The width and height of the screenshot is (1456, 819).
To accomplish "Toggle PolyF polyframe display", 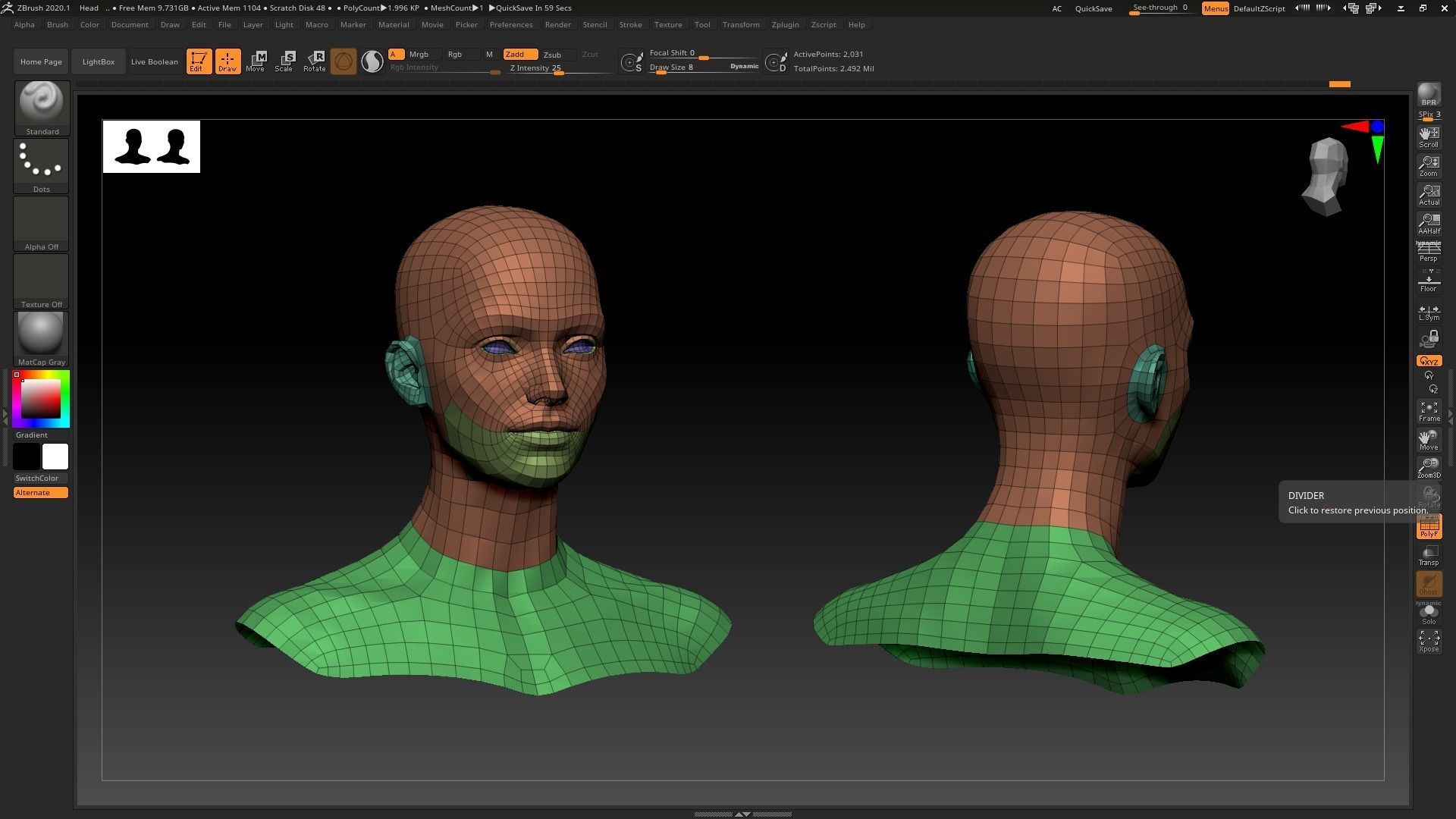I will coord(1429,526).
